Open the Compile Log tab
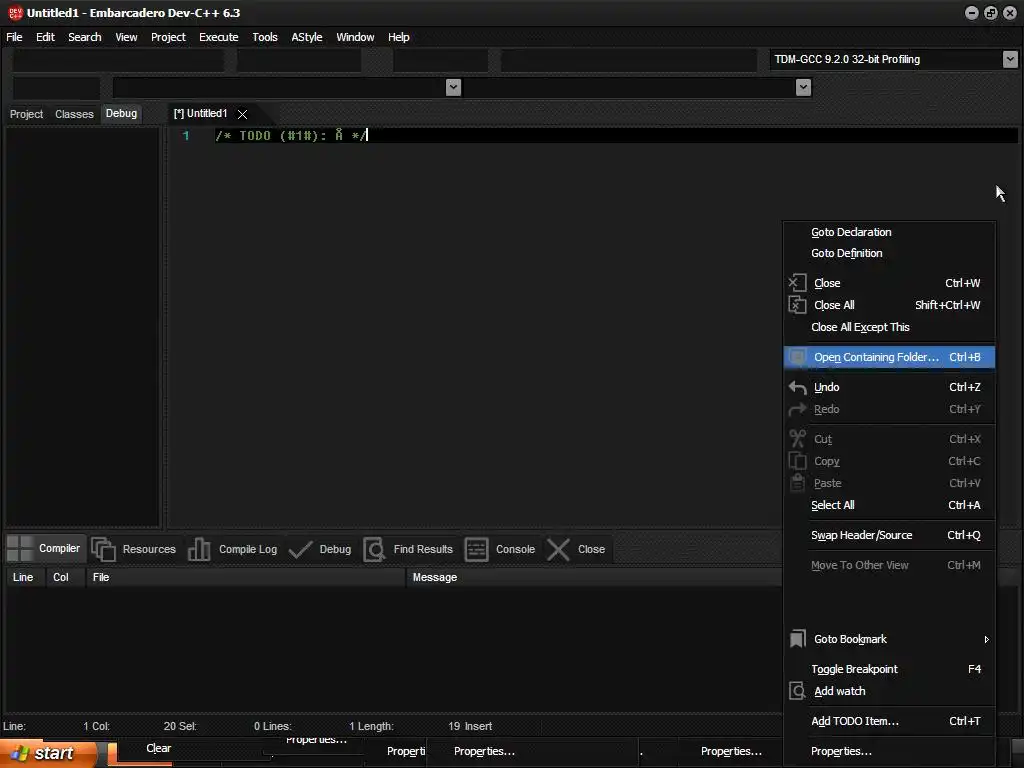 [248, 549]
